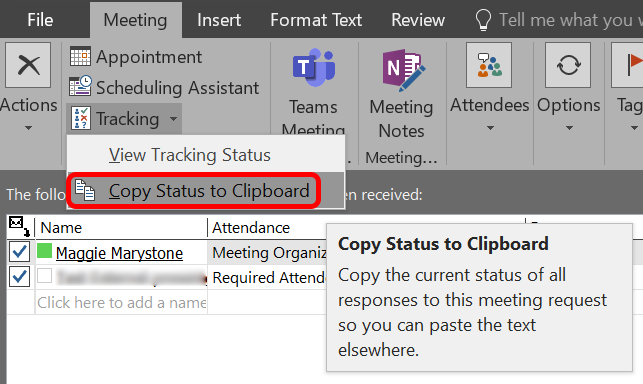Uncheck the second attendee's checkbox
643x384 pixels.
(19, 277)
